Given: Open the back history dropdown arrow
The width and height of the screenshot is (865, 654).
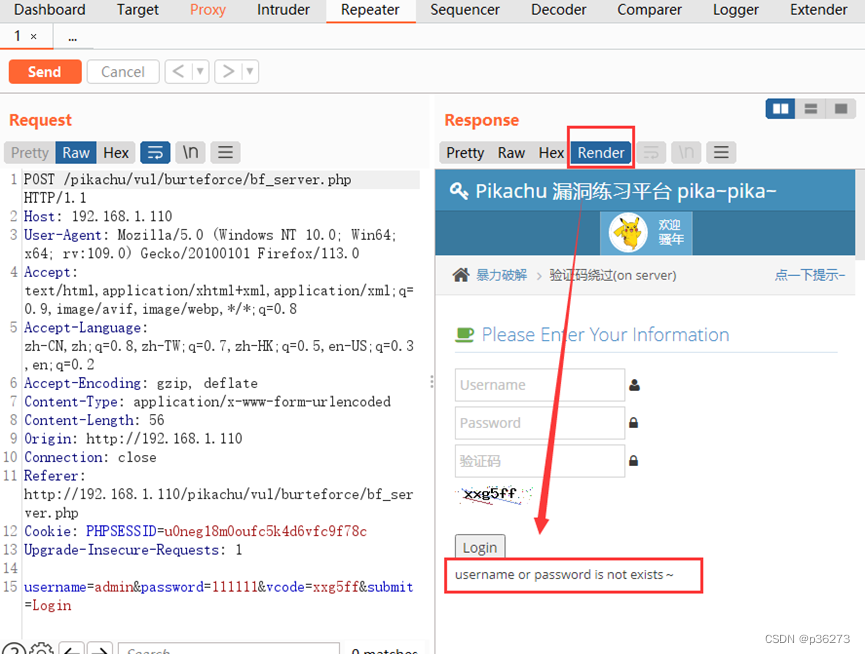Looking at the screenshot, I should coord(200,72).
